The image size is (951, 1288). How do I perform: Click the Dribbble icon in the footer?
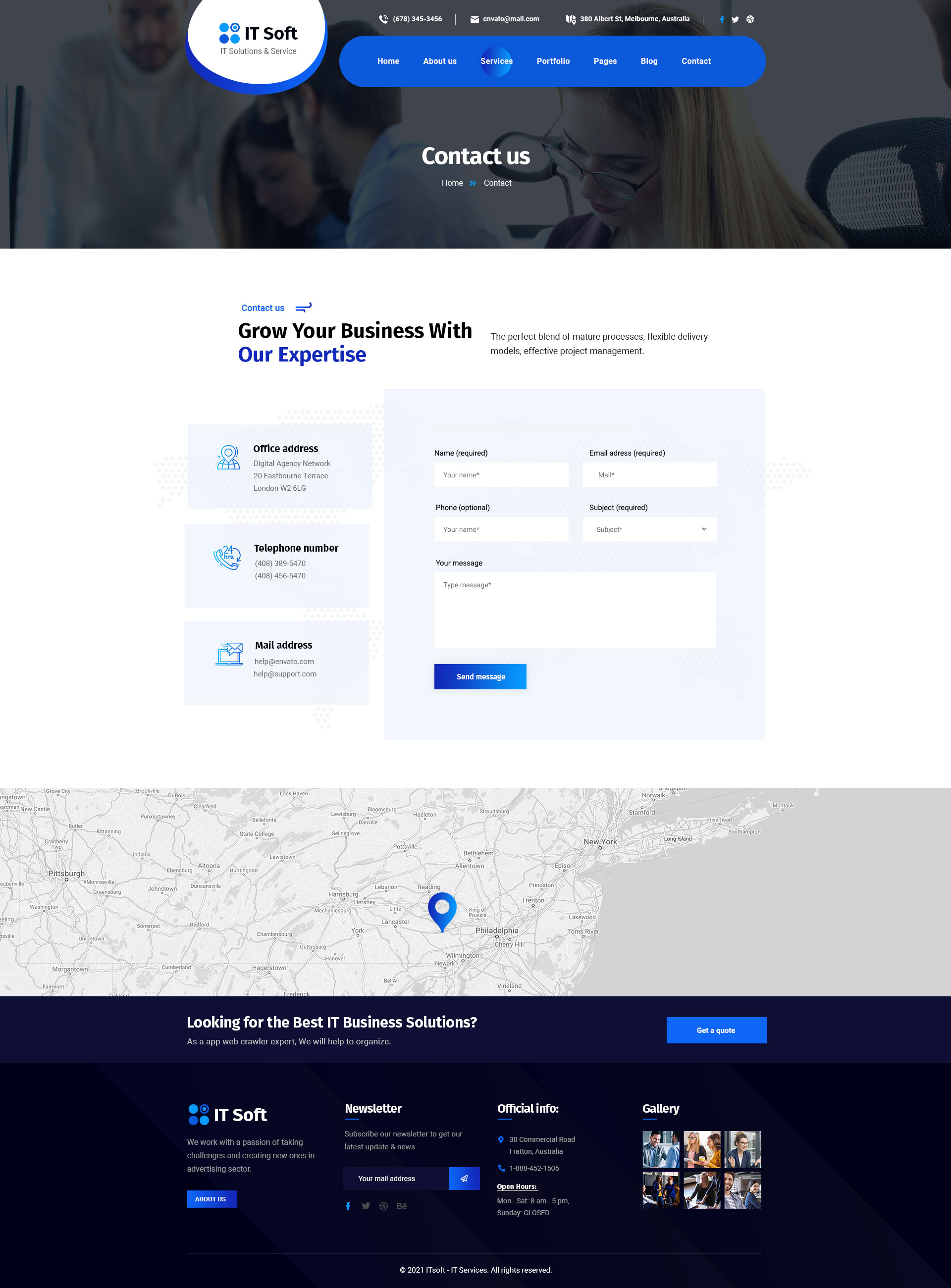coord(384,1206)
